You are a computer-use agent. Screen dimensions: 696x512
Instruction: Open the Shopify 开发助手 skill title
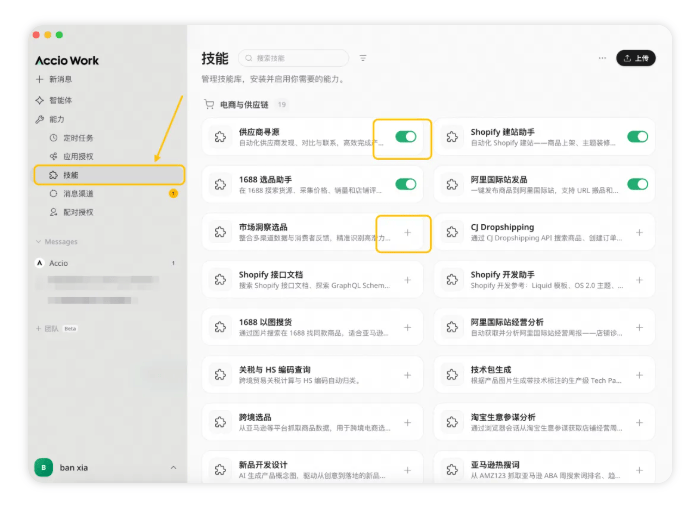tap(502, 274)
